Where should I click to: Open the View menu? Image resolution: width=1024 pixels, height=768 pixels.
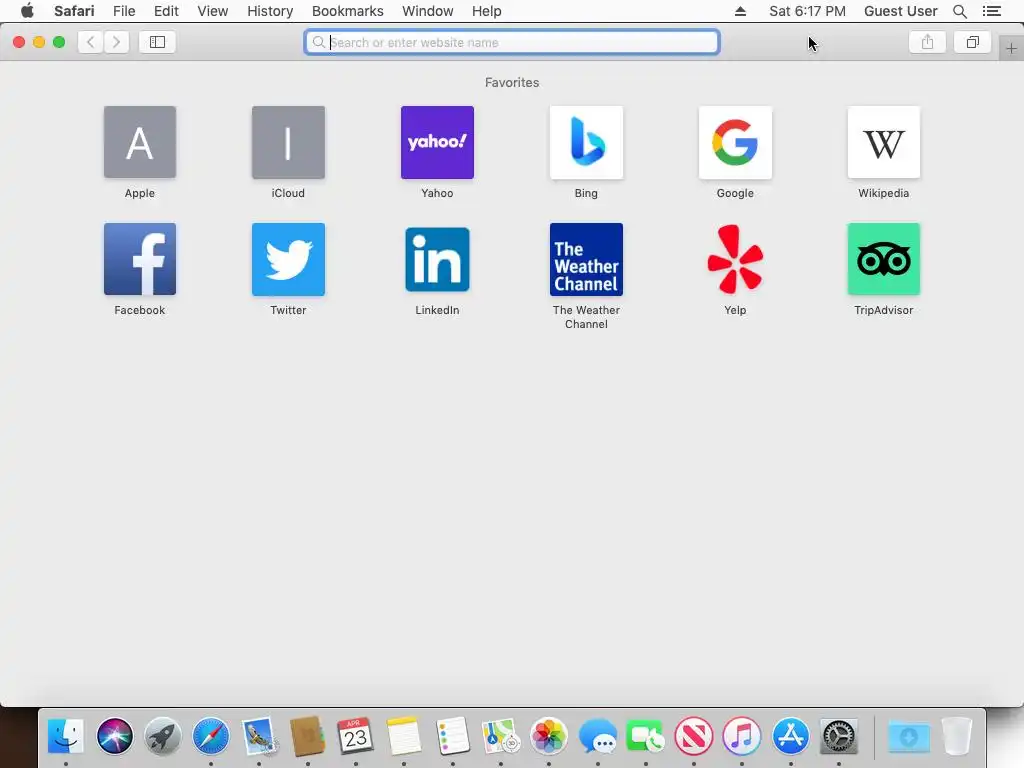coord(213,11)
